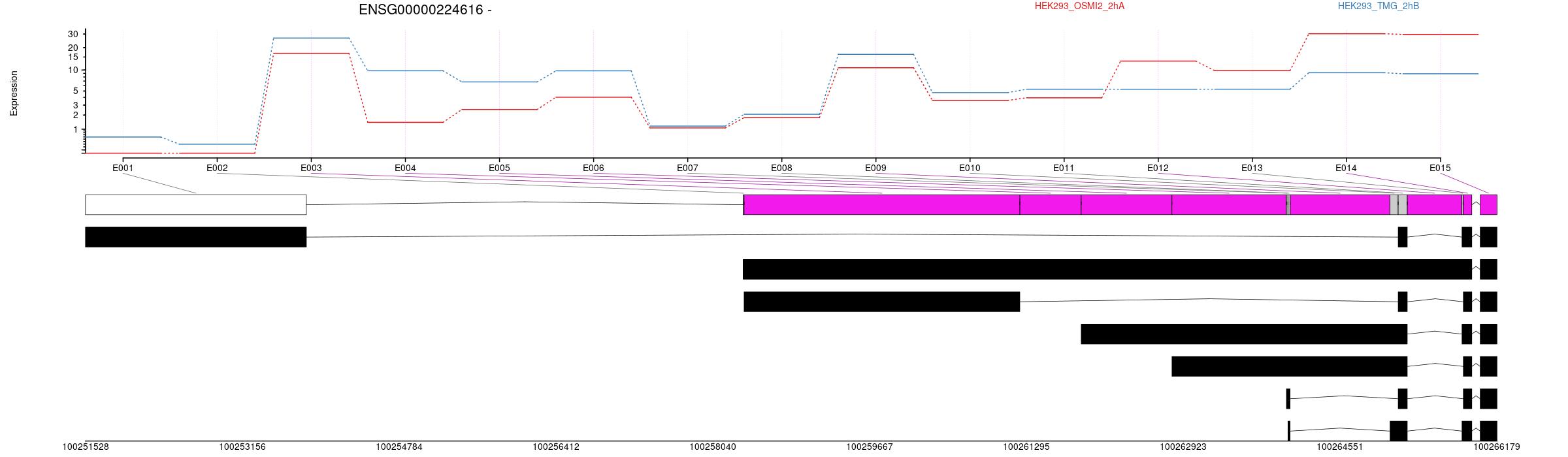
Task: Click y-axis tick value 3
Action: (76, 105)
